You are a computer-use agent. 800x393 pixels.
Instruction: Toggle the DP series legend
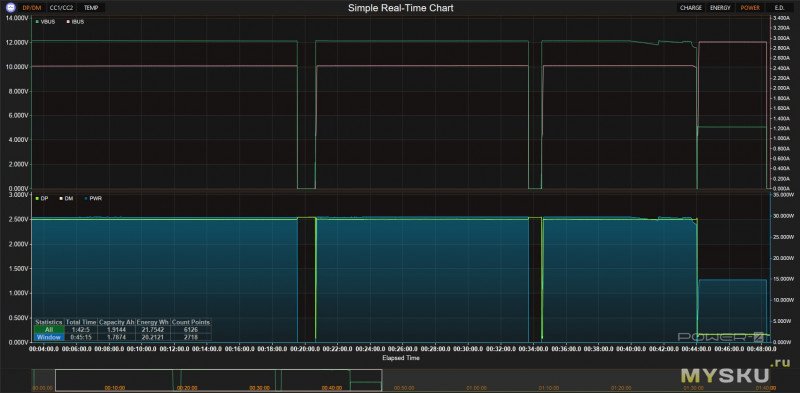coord(42,198)
